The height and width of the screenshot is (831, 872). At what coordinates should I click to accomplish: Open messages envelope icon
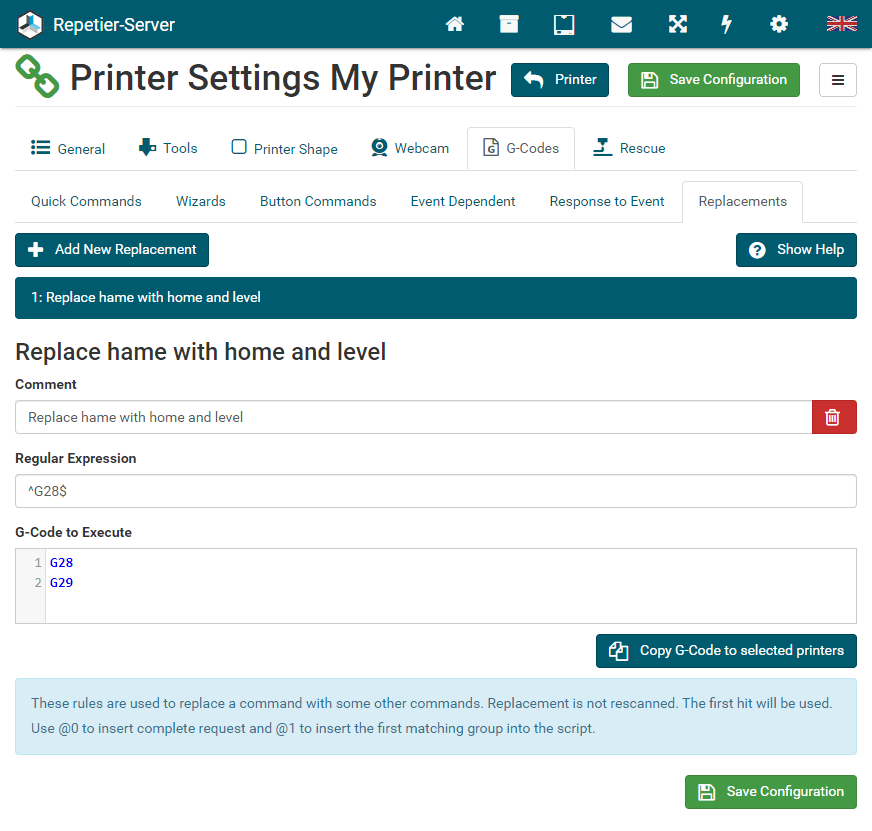tap(621, 24)
